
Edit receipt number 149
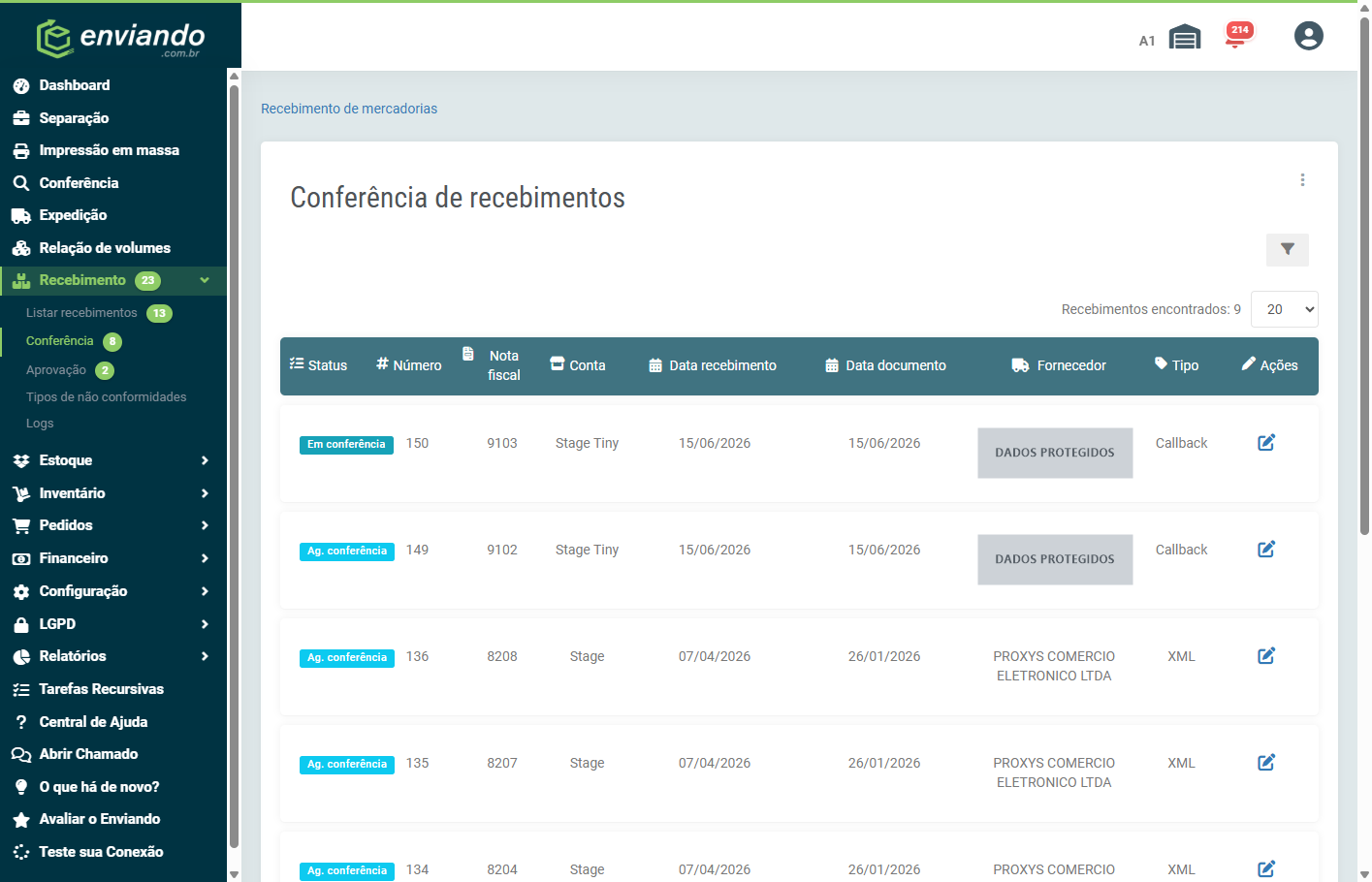coord(1266,550)
